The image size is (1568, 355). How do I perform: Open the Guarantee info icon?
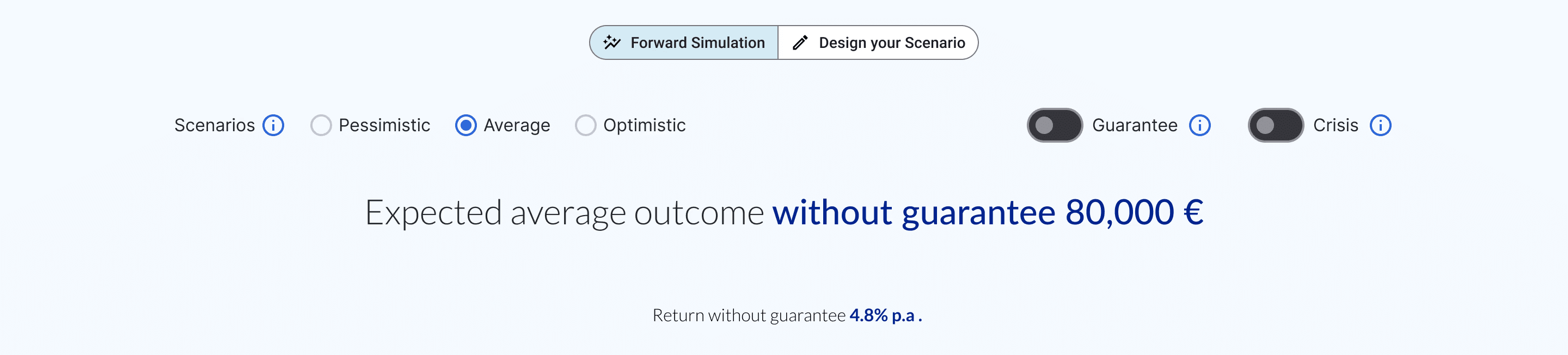tap(1200, 125)
